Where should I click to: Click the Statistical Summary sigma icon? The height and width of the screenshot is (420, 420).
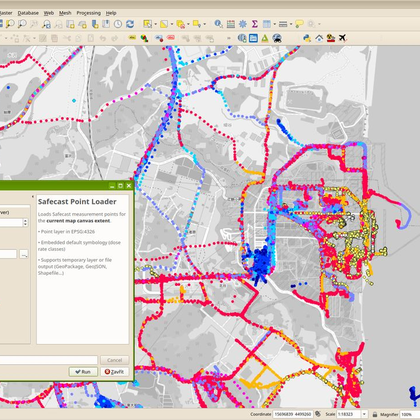click(x=255, y=24)
